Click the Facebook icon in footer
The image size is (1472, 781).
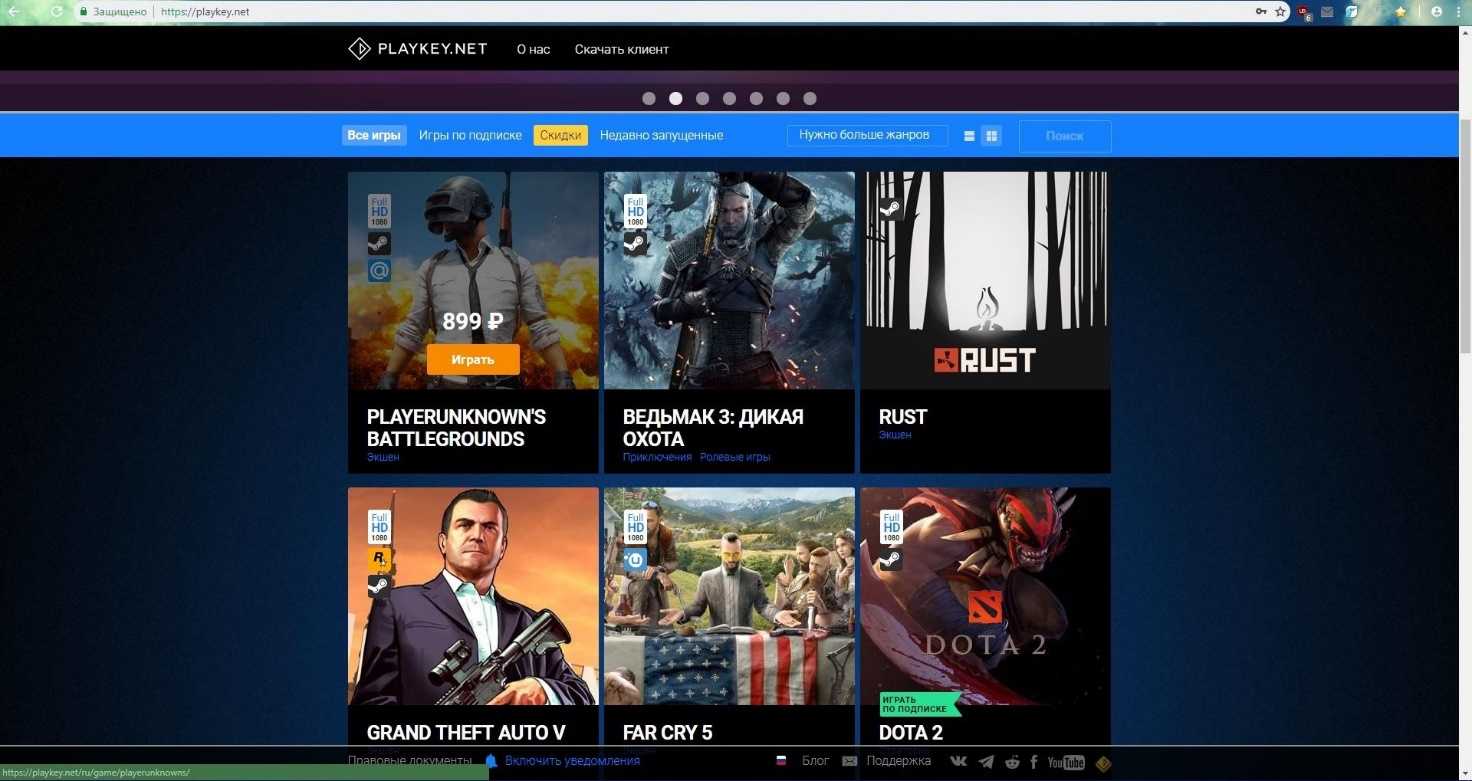[x=1033, y=762]
